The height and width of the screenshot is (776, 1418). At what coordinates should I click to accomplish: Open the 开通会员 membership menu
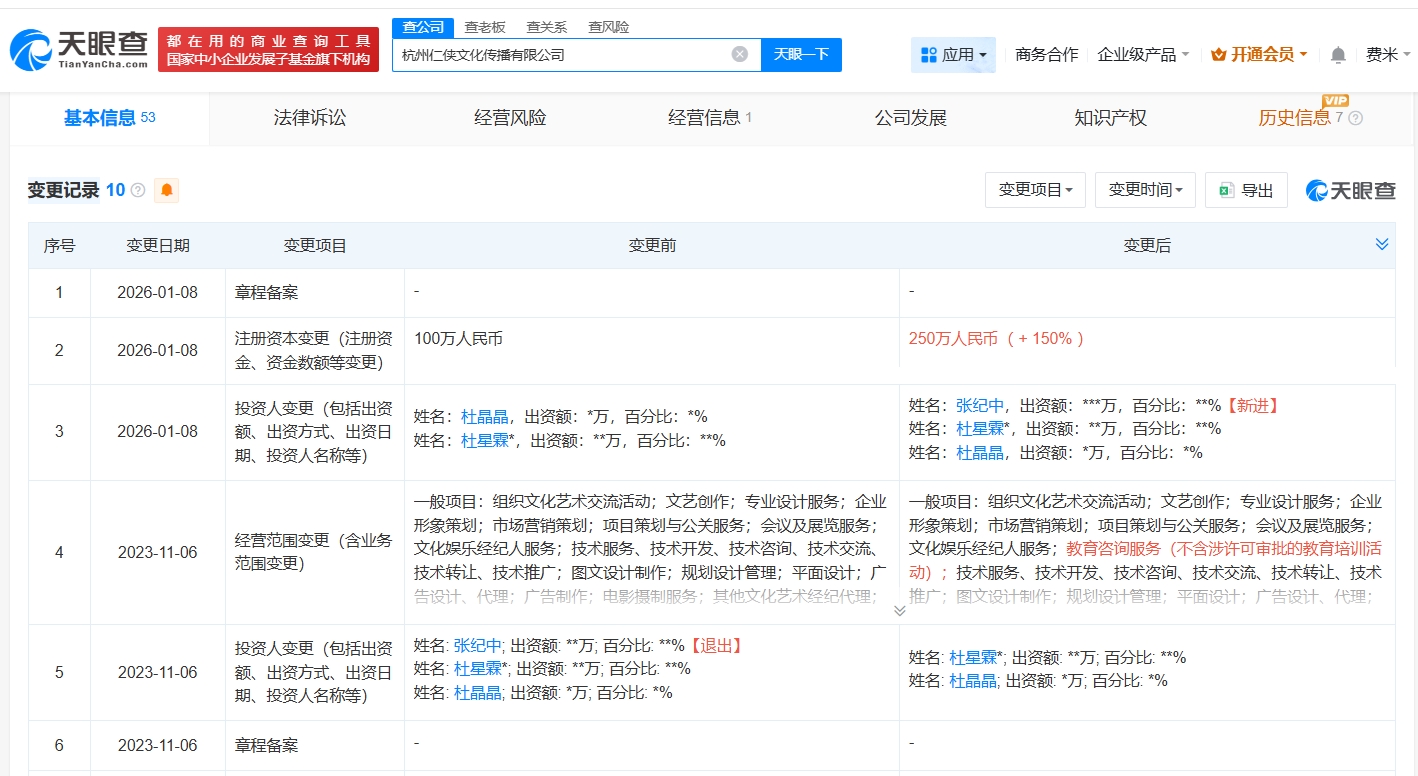[x=1258, y=55]
